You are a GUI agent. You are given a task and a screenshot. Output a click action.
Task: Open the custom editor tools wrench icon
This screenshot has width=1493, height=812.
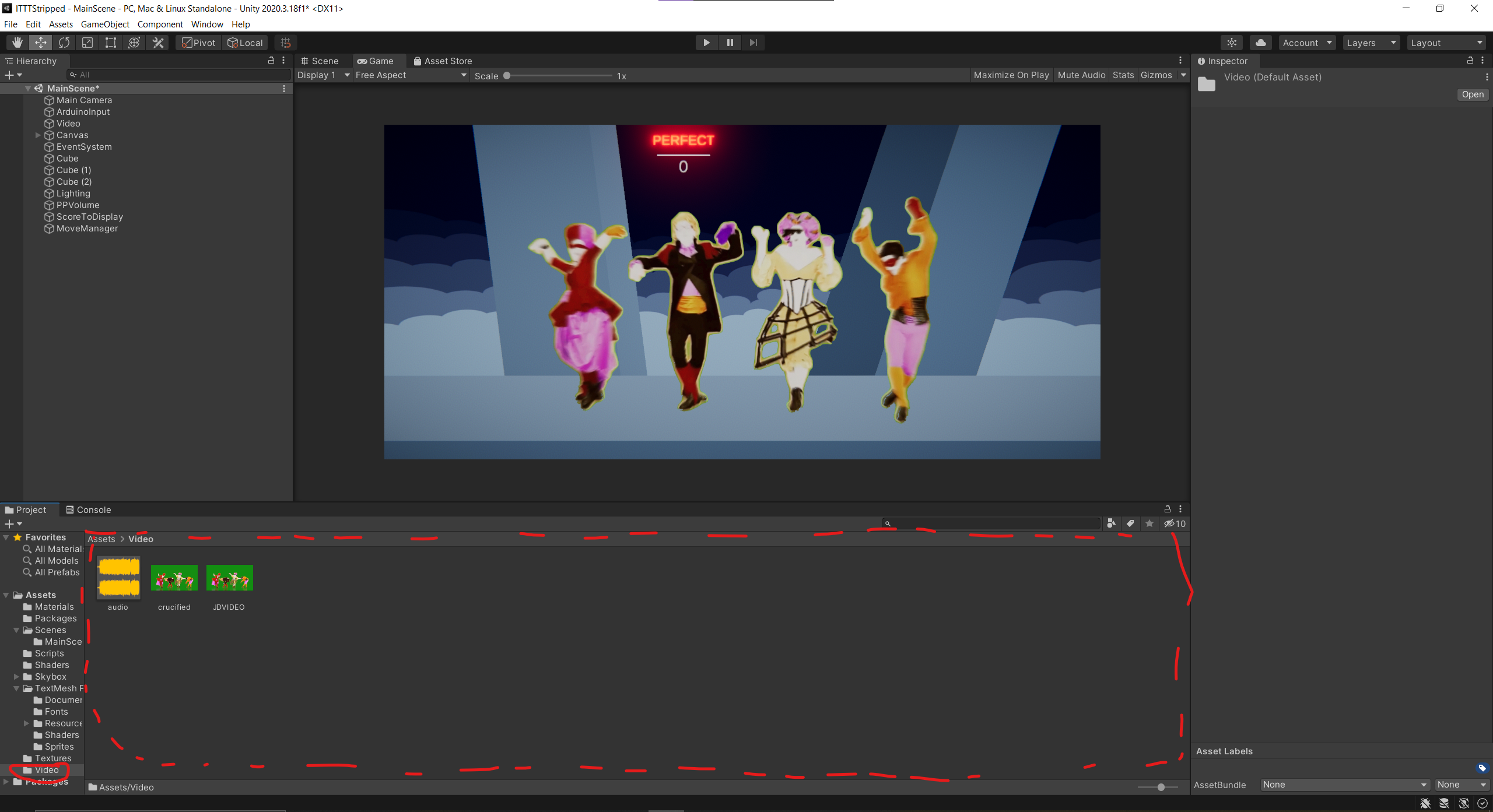click(x=157, y=42)
